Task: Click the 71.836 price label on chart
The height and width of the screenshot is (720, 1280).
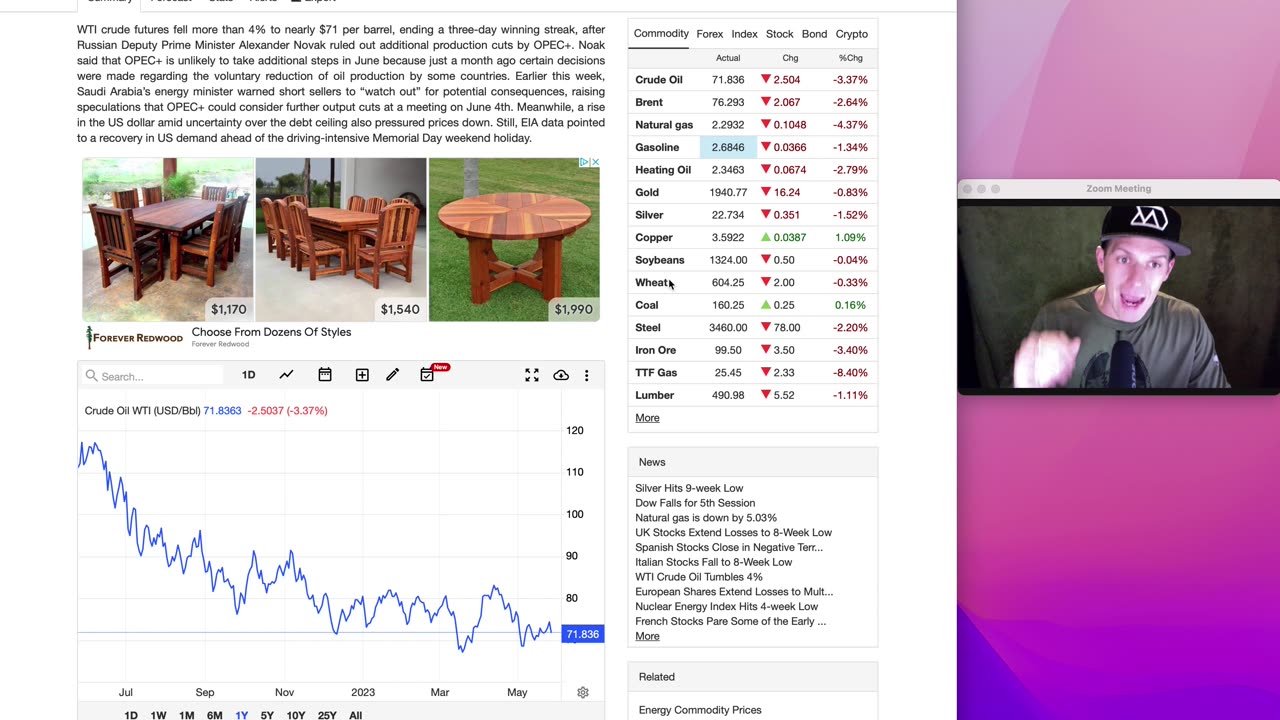Action: pos(582,634)
